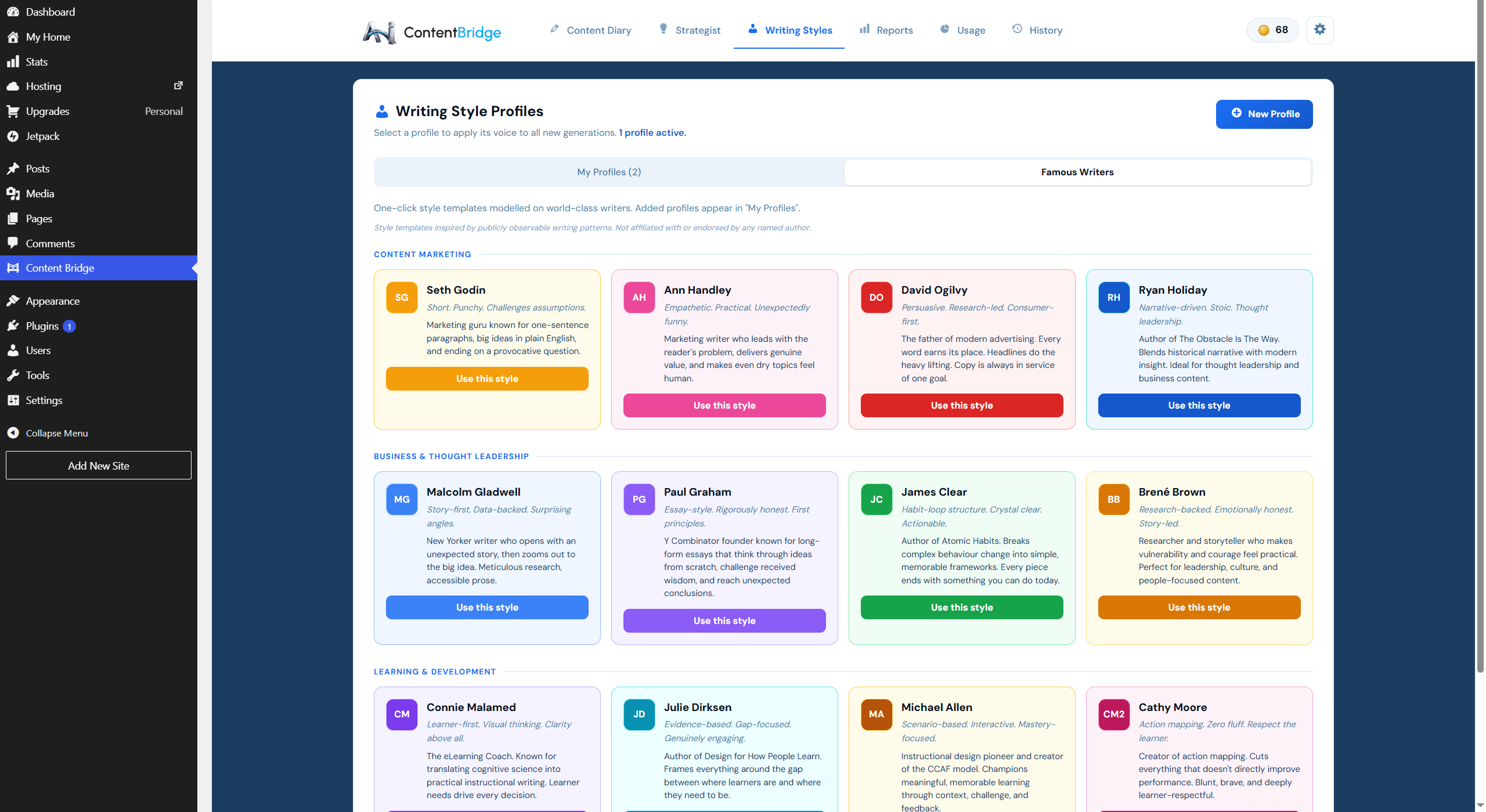Open the Reports navigation tab

pos(886,30)
